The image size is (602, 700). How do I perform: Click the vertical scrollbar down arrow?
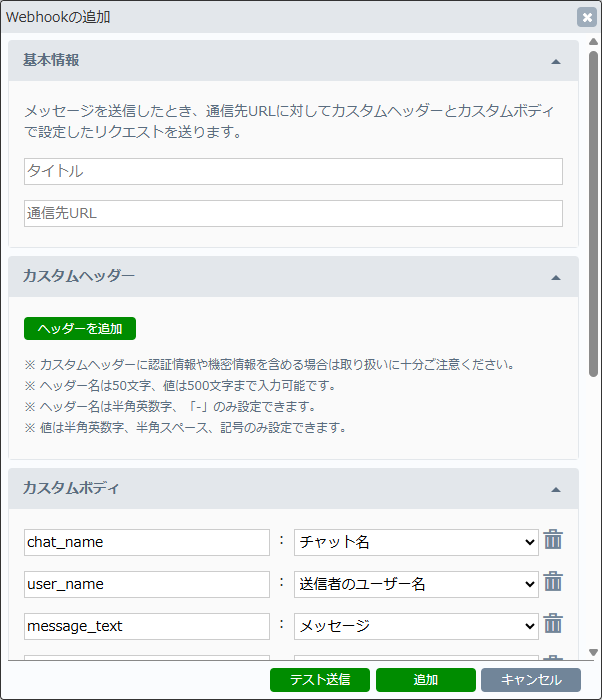[593, 652]
